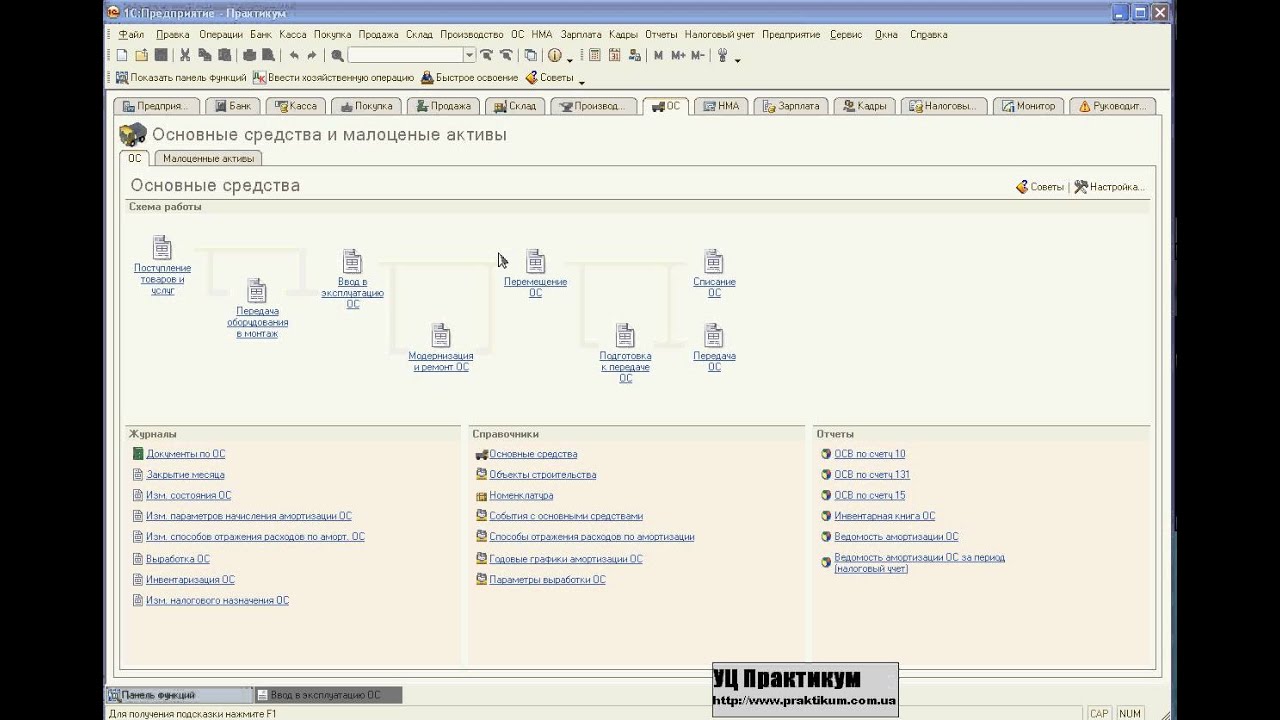Switch to Панель функций window button
The height and width of the screenshot is (720, 1280).
(x=179, y=695)
